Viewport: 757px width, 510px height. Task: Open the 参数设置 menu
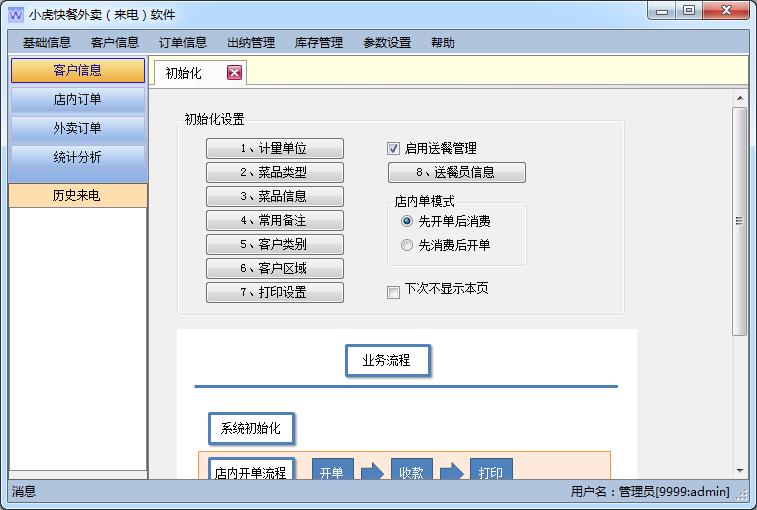[x=386, y=43]
